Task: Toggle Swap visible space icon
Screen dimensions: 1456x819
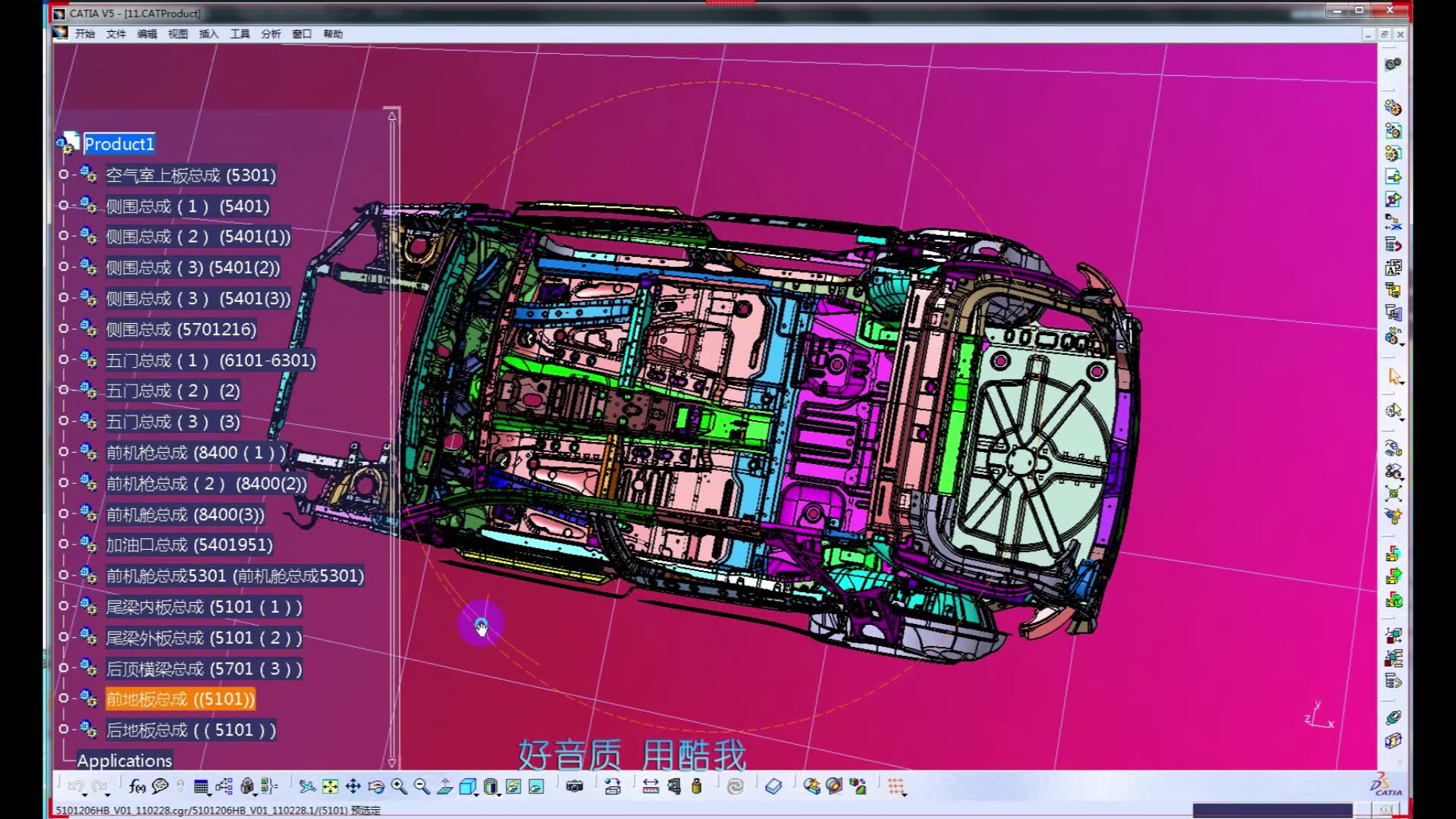Action: (x=536, y=787)
